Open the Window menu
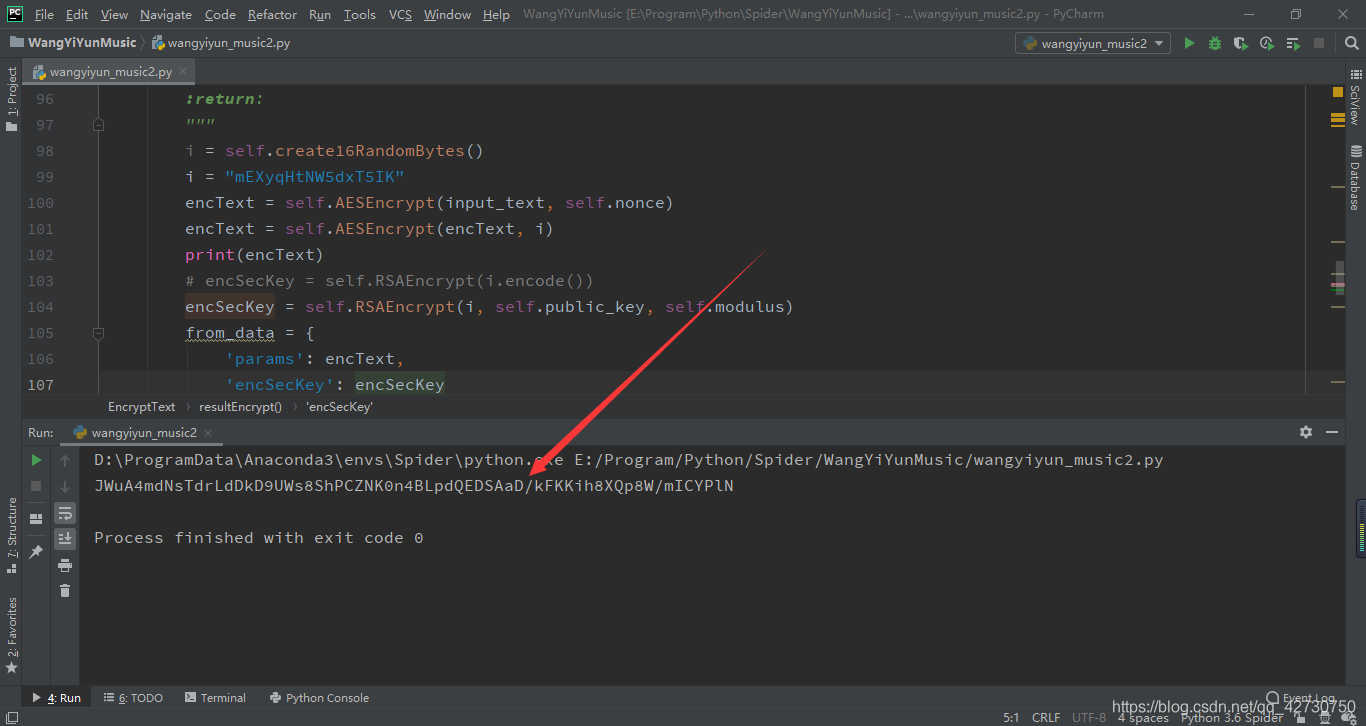 (447, 14)
